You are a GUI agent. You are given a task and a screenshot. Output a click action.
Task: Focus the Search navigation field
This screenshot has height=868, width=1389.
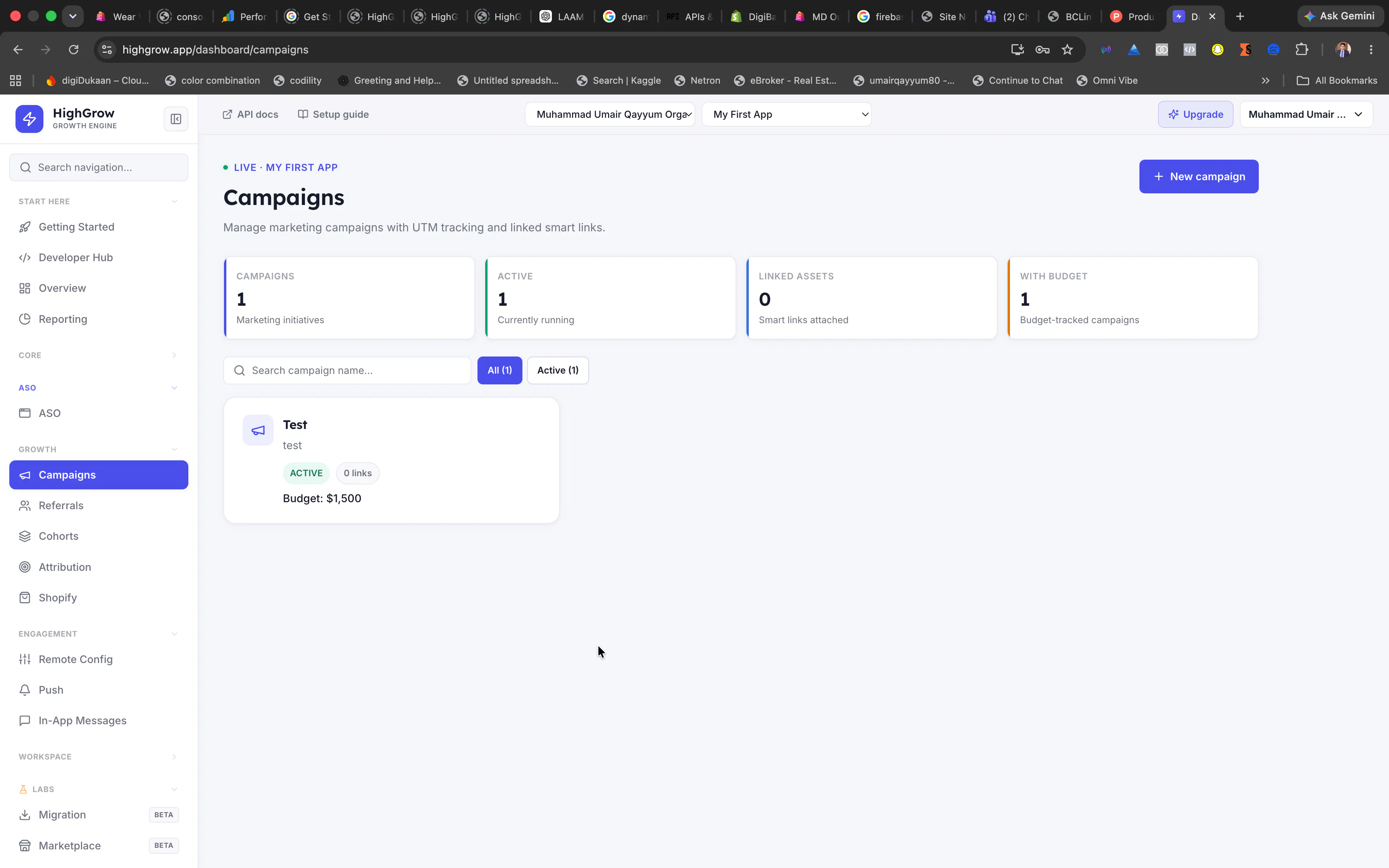click(99, 167)
